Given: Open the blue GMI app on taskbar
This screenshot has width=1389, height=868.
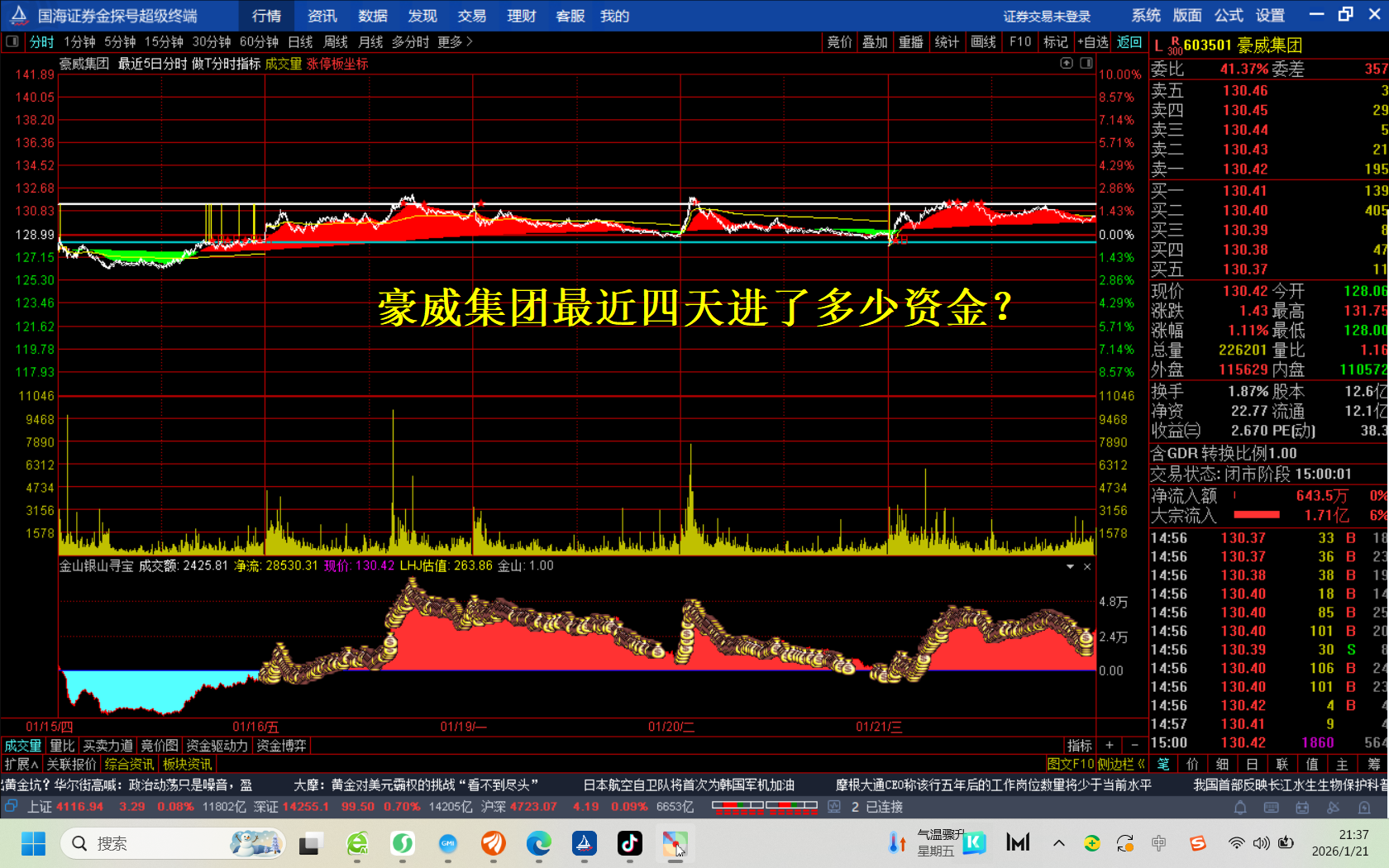Looking at the screenshot, I should pos(448,843).
